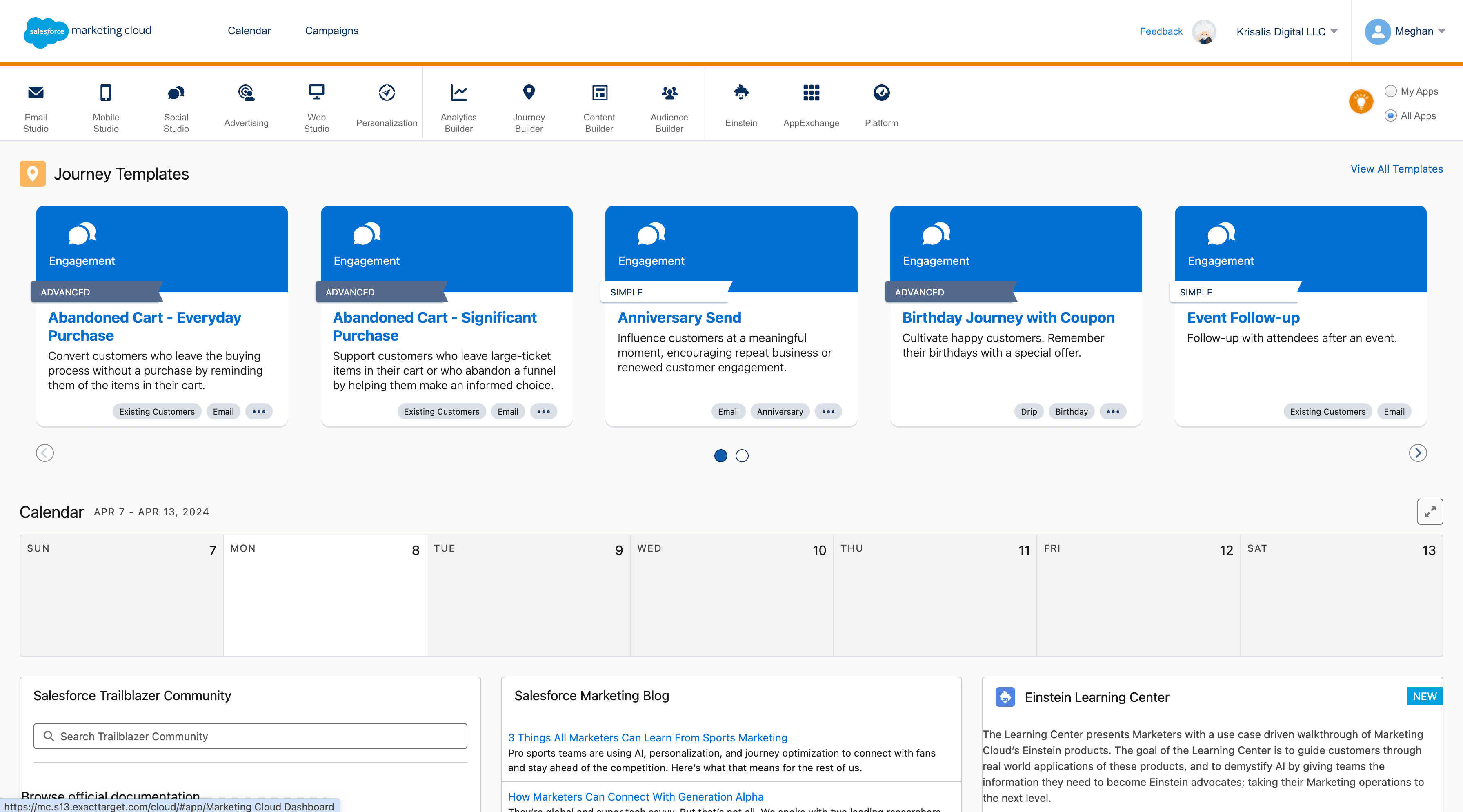
Task: Open Journey Builder app icon
Action: [529, 92]
